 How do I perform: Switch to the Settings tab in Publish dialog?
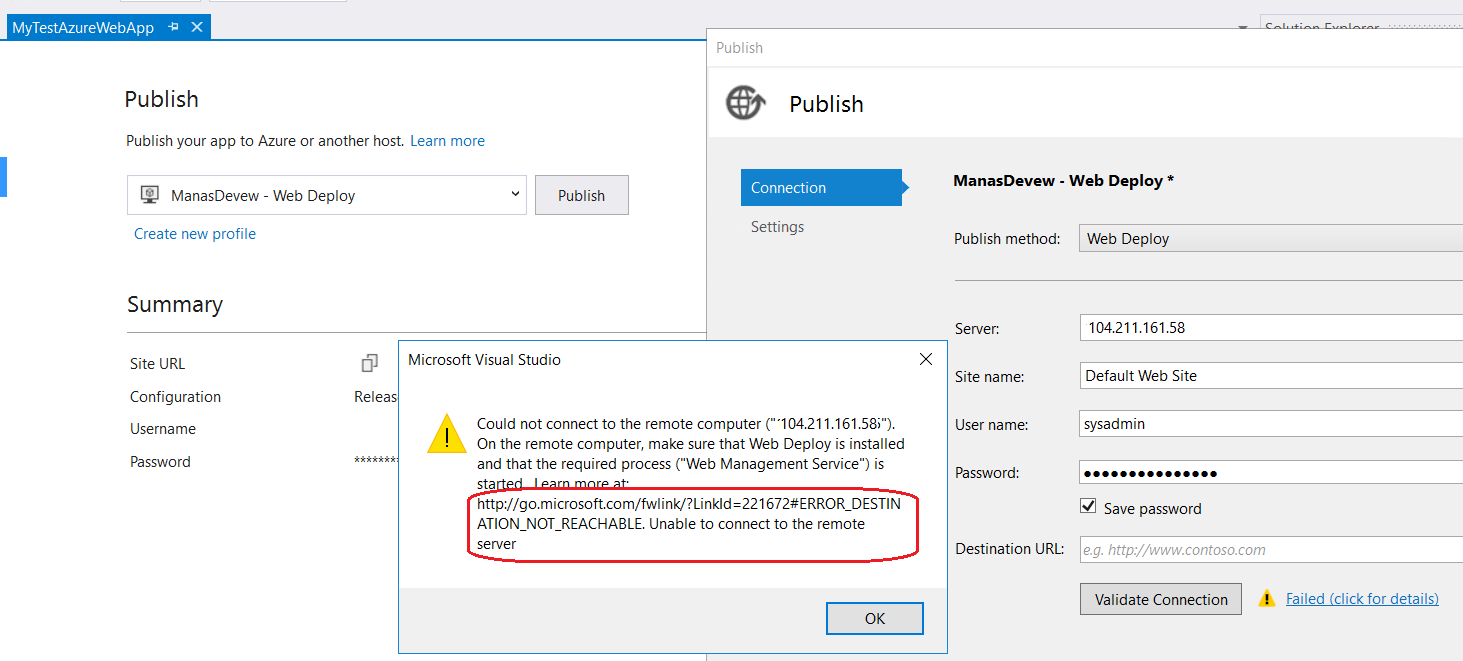point(777,227)
